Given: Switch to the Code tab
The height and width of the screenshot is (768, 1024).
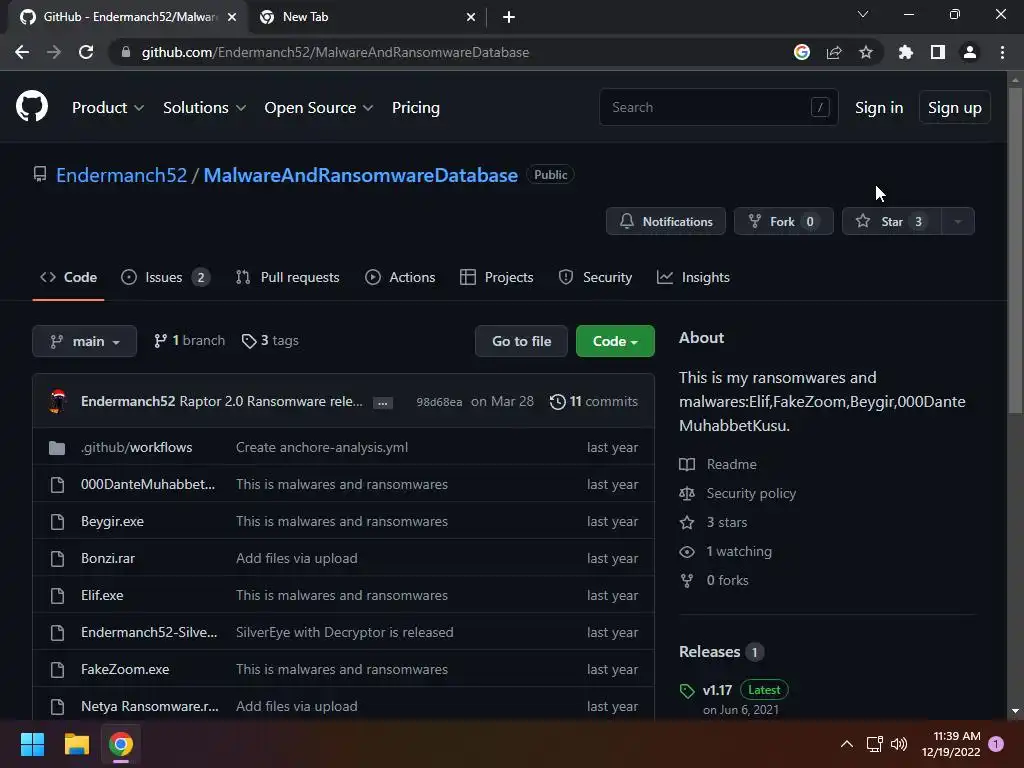Looking at the screenshot, I should pos(69,278).
